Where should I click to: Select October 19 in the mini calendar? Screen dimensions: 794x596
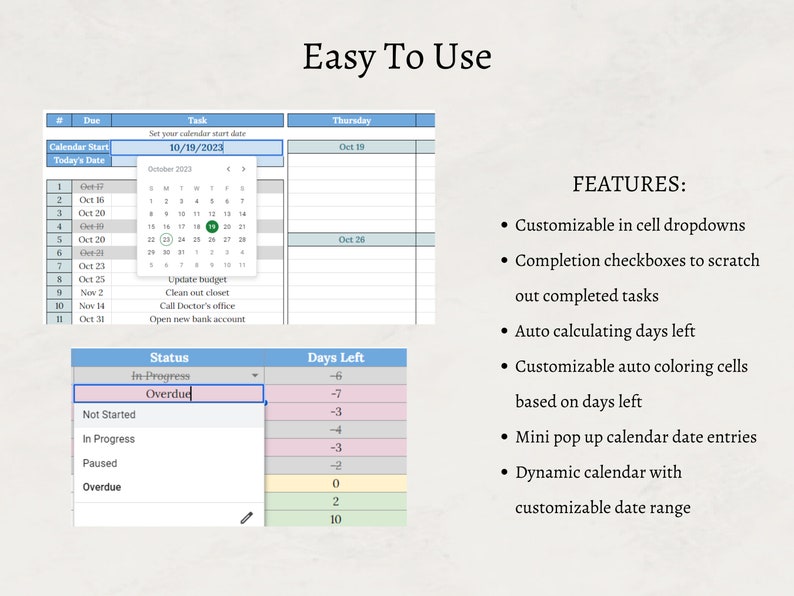[x=212, y=227]
